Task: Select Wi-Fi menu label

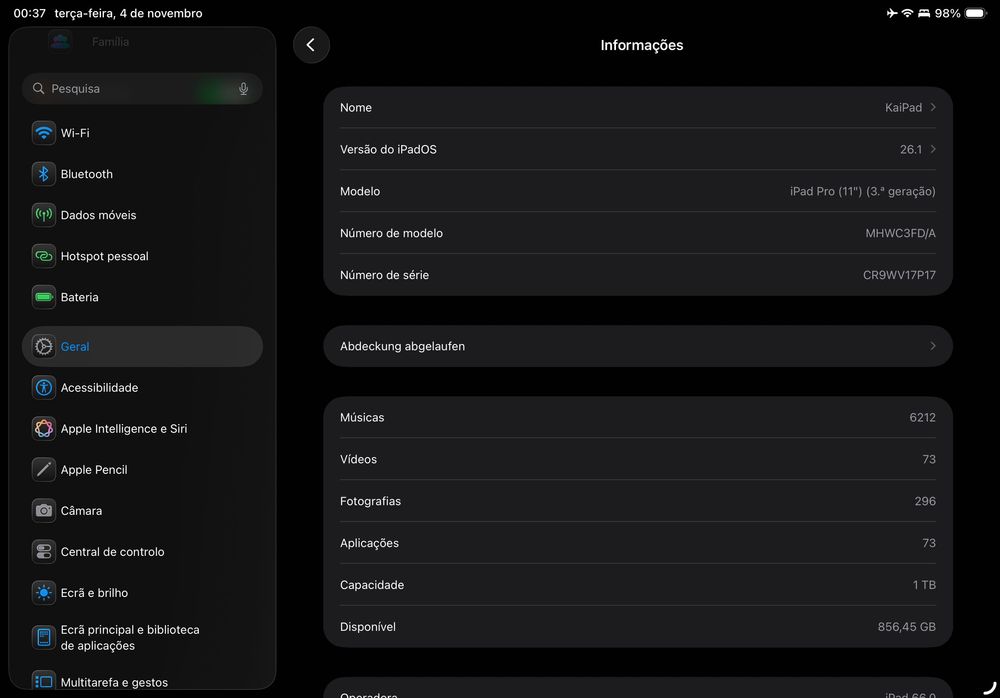Action: (x=75, y=133)
